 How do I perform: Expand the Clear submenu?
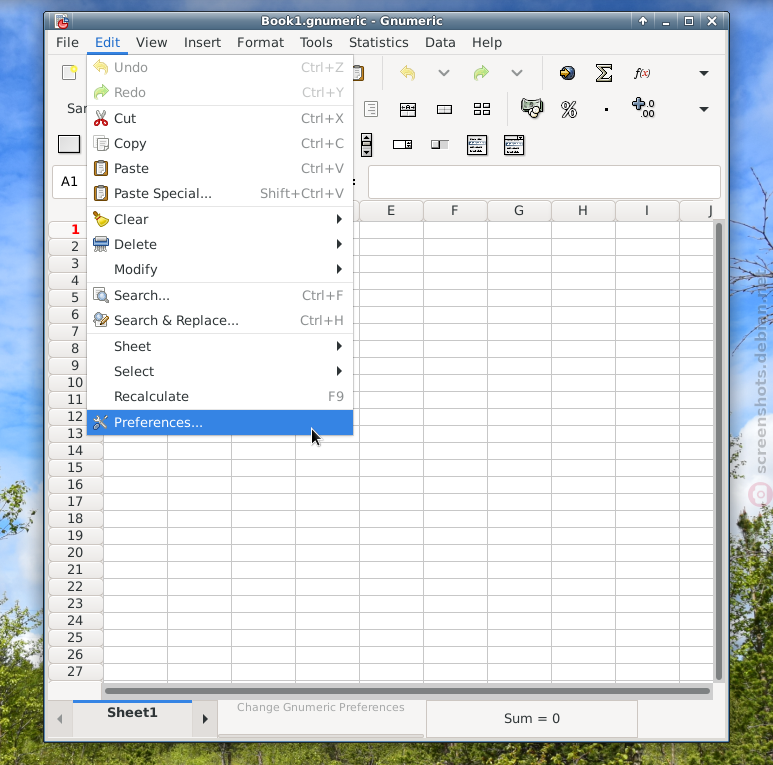tap(220, 219)
